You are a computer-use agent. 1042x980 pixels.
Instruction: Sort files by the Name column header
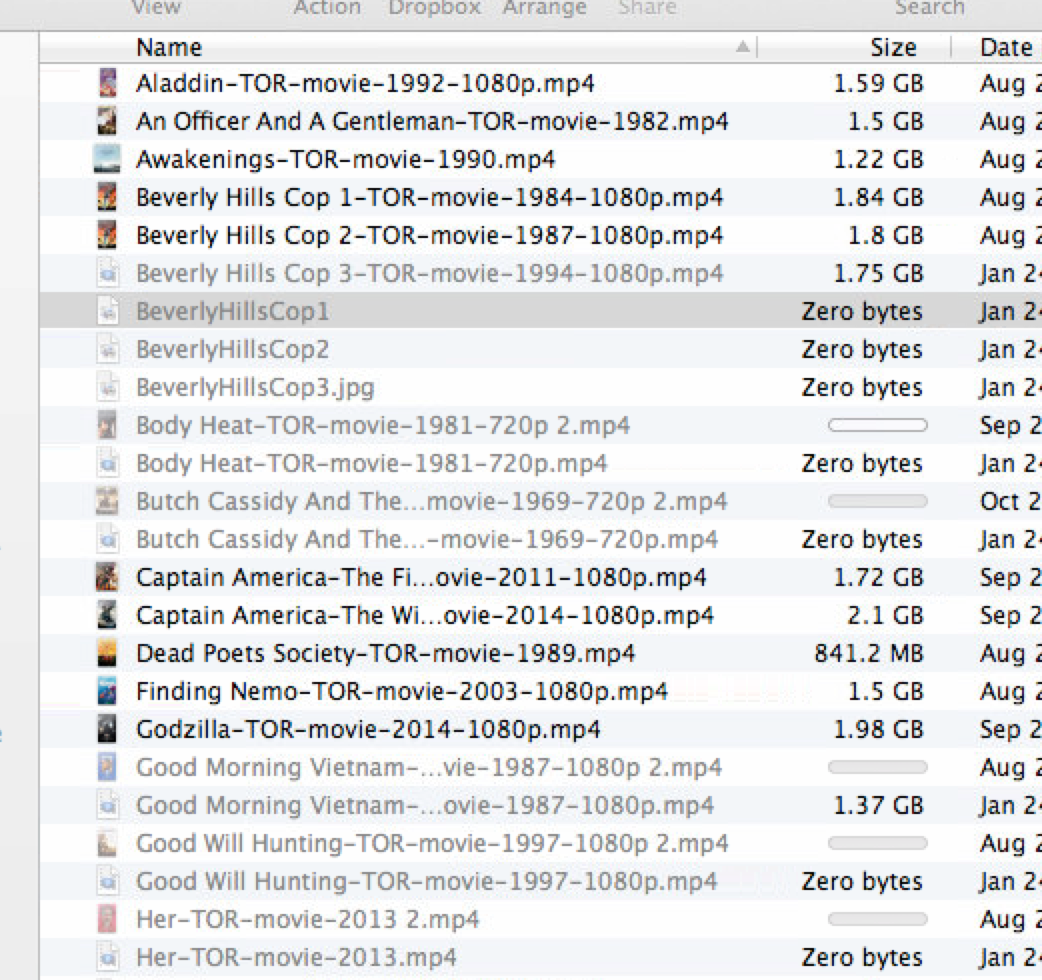[169, 47]
